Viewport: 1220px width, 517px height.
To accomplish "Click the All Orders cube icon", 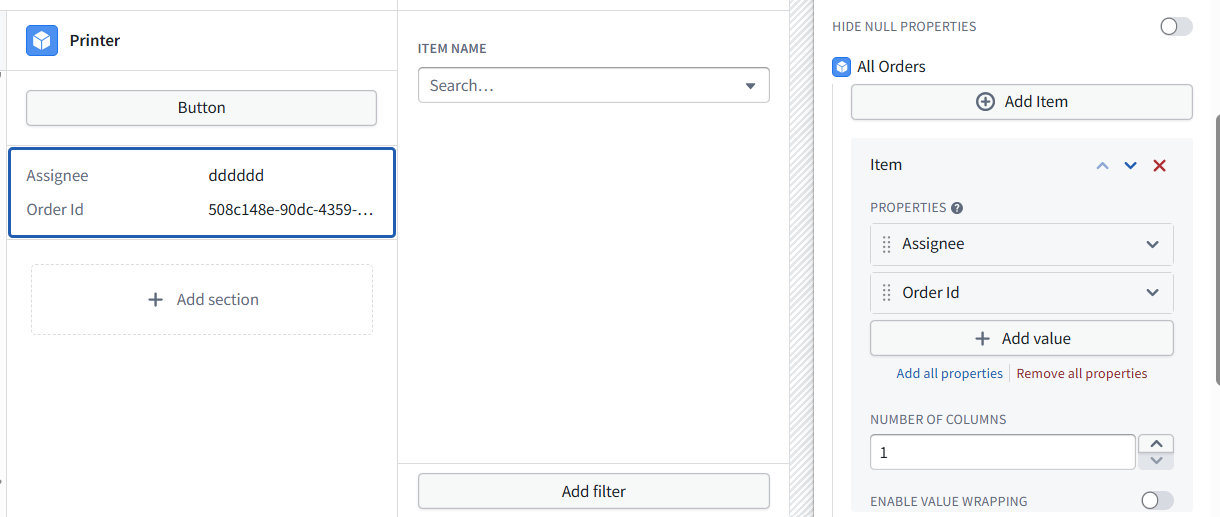I will 842,67.
